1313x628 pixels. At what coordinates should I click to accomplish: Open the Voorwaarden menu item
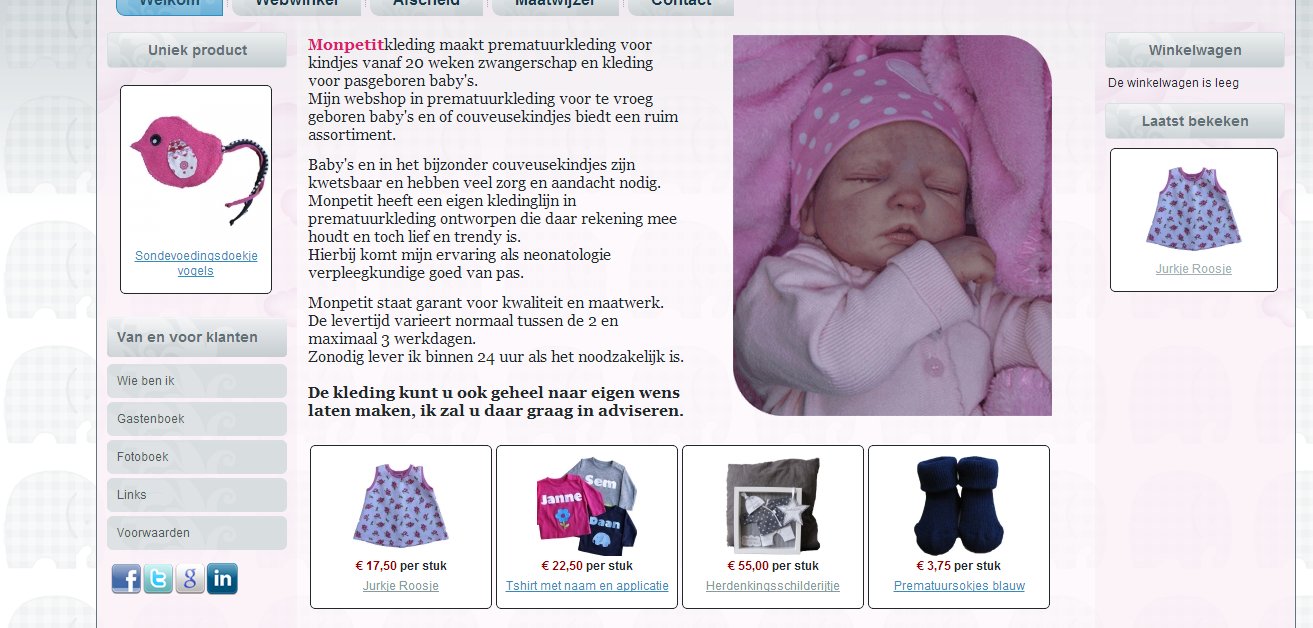pyautogui.click(x=197, y=533)
